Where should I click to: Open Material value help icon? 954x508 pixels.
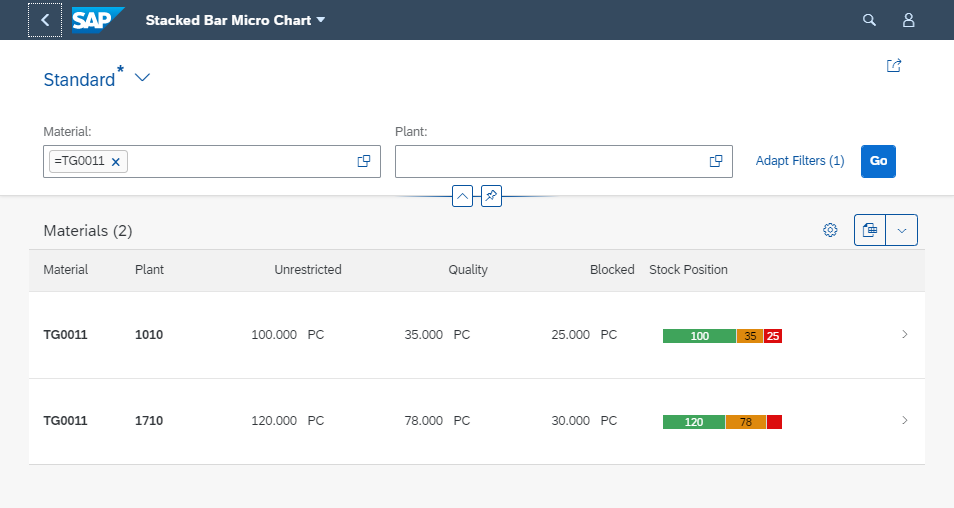(364, 161)
